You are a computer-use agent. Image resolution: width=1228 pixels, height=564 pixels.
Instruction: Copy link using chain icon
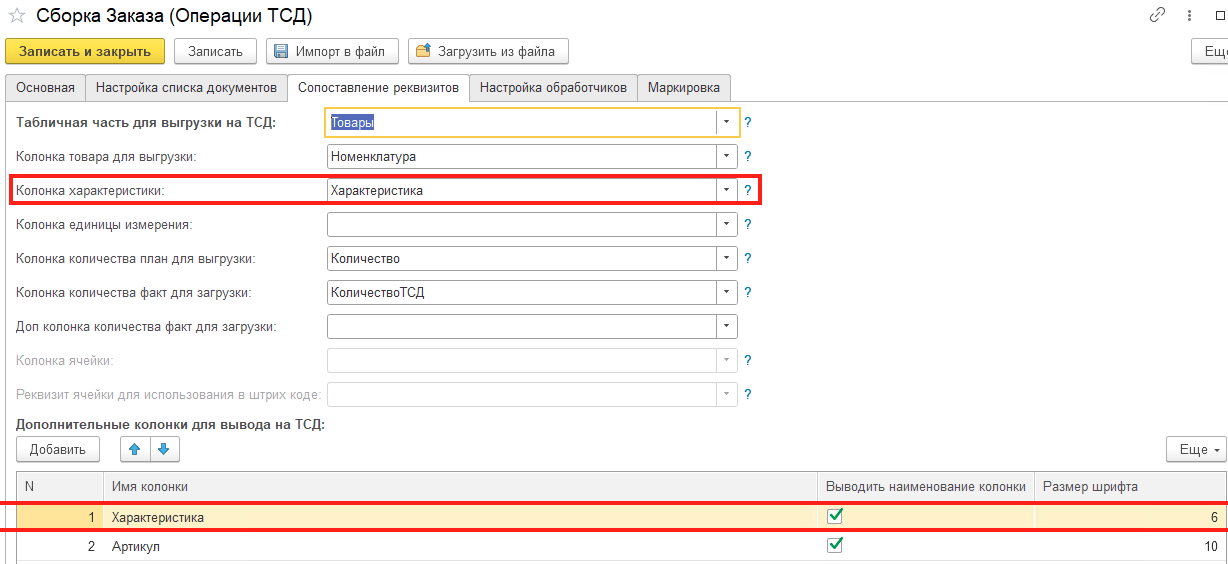(x=1158, y=15)
